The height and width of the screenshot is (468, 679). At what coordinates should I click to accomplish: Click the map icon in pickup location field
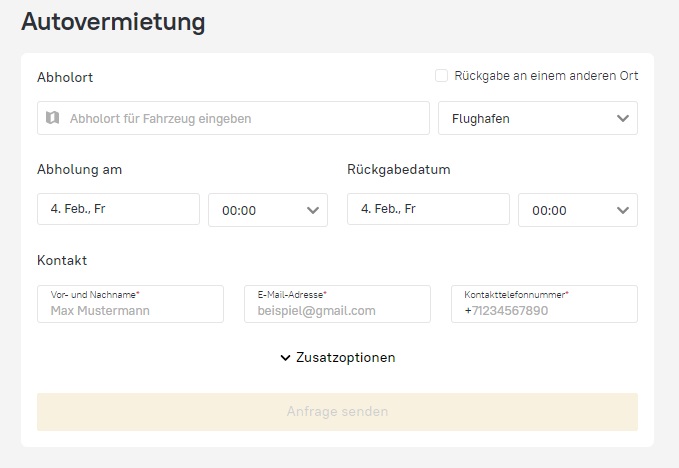(53, 118)
